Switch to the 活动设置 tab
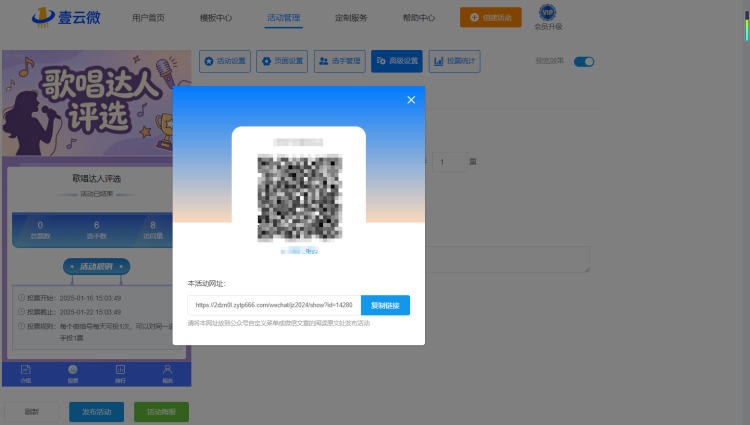 [x=225, y=61]
